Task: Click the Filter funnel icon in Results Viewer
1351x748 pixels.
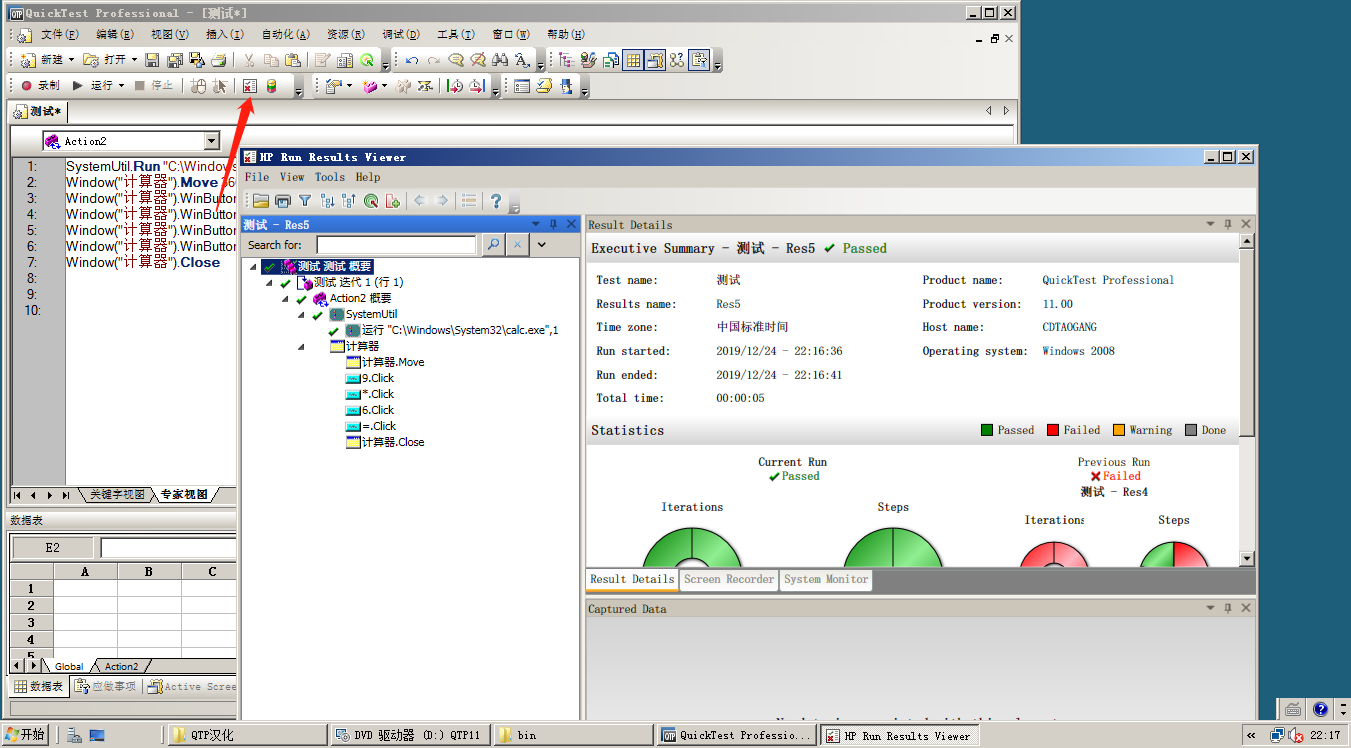Action: tap(305, 201)
